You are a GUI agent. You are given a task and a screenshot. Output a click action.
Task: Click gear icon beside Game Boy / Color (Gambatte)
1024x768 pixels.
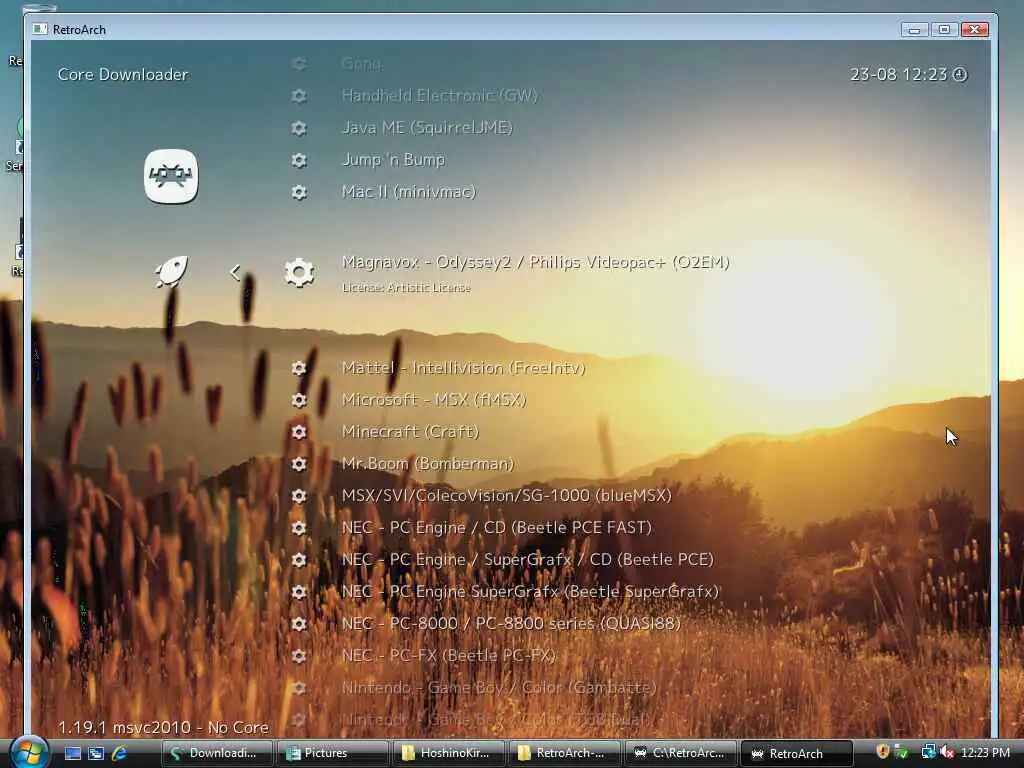click(x=299, y=688)
